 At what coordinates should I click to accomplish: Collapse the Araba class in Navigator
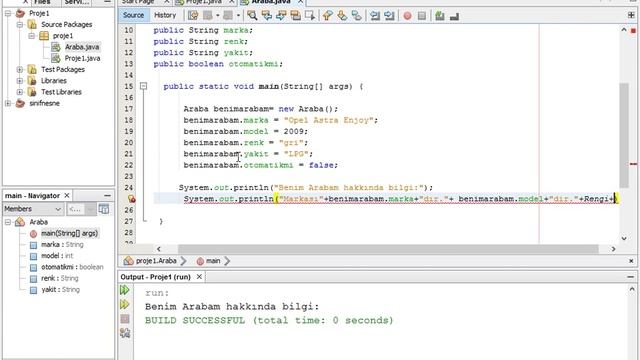tap(8, 222)
